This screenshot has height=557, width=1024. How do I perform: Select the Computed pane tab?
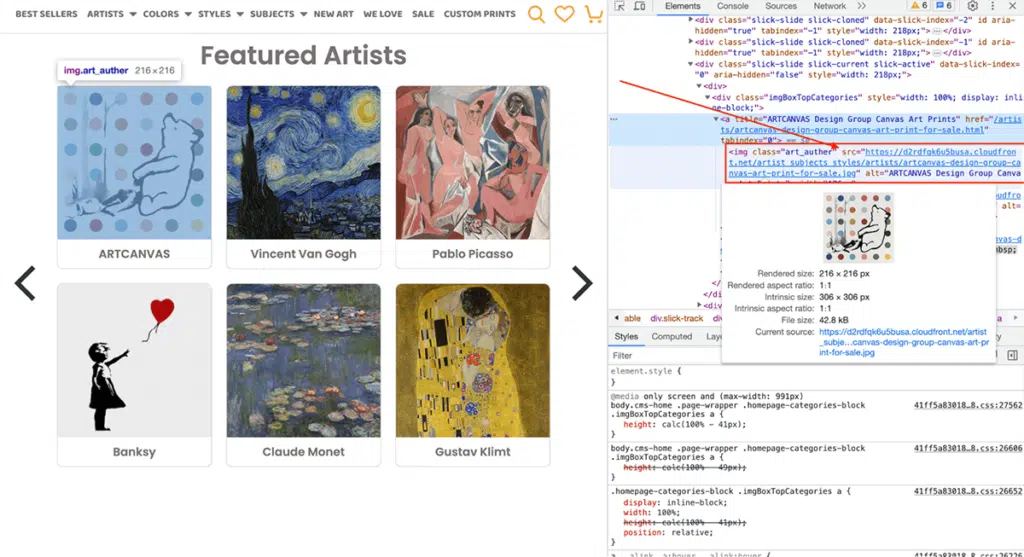(x=671, y=336)
